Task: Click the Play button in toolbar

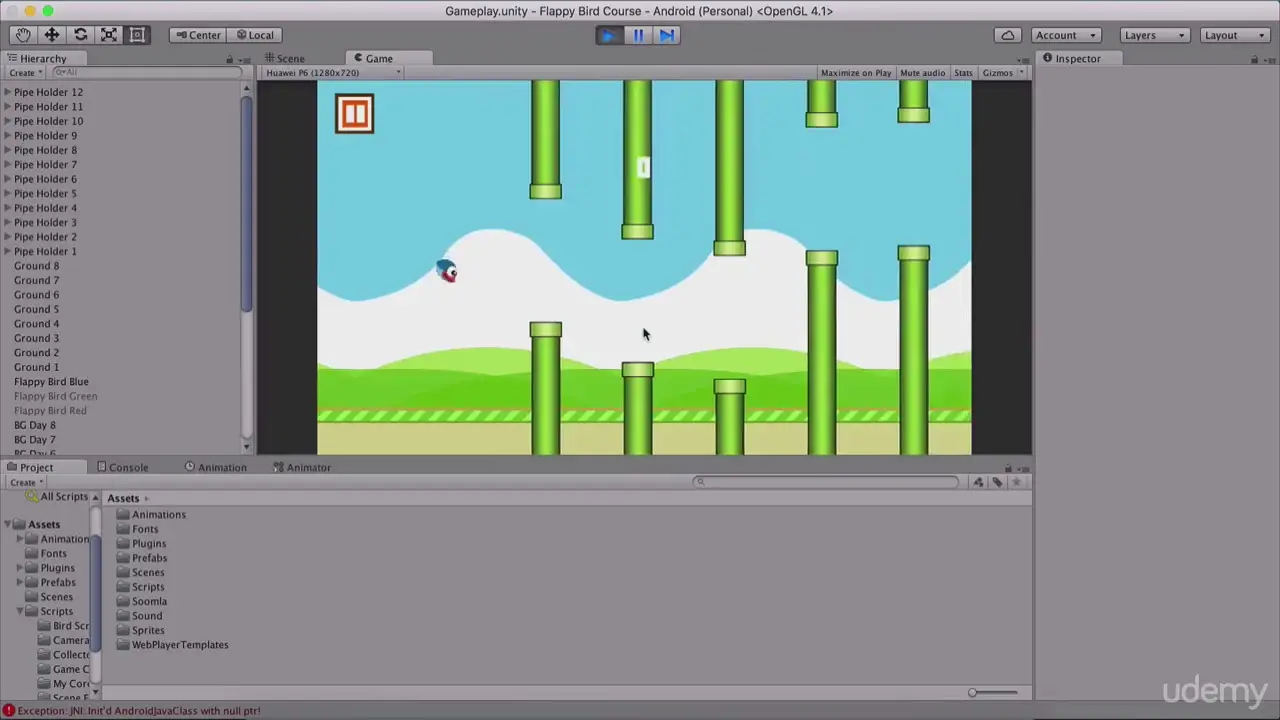Action: click(x=608, y=35)
